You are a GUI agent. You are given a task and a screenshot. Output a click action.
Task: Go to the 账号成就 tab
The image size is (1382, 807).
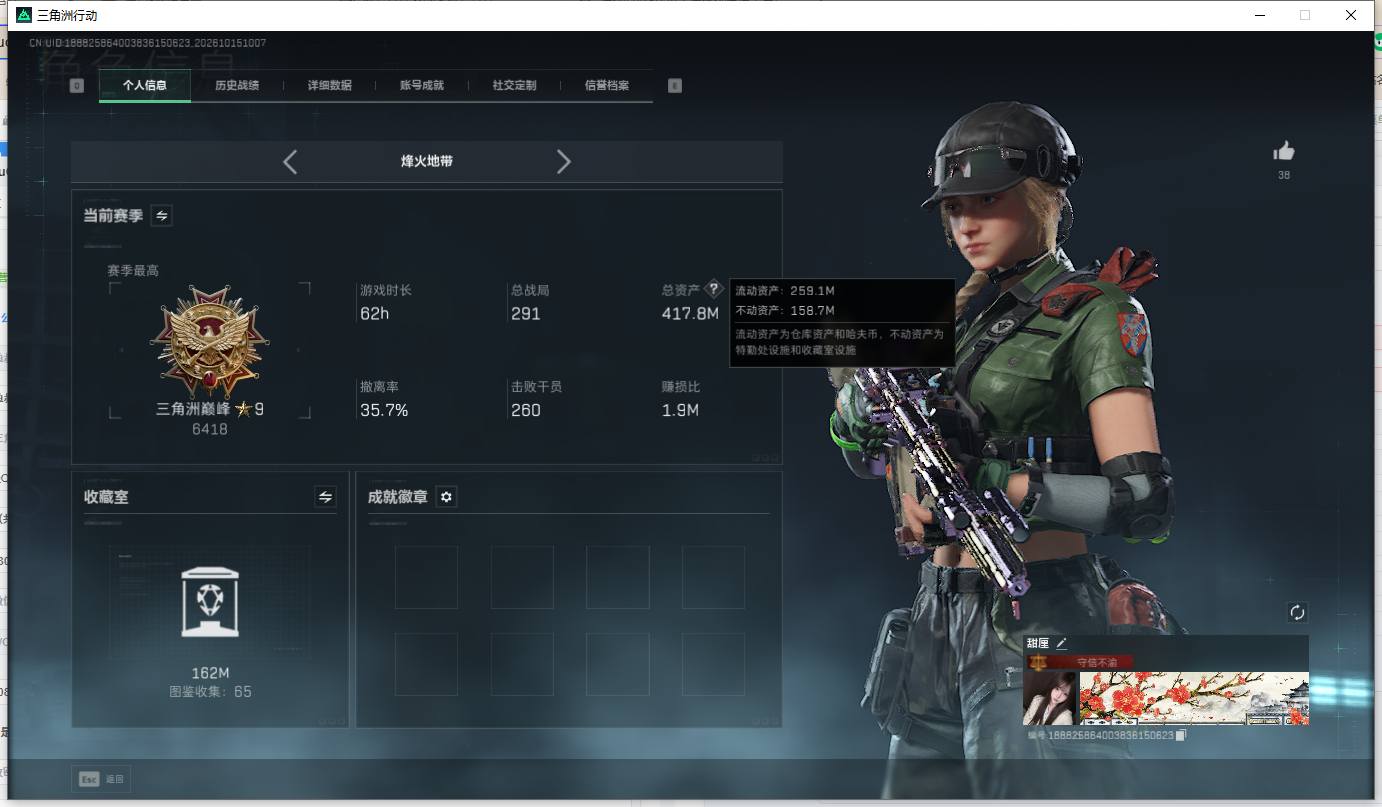coord(422,86)
